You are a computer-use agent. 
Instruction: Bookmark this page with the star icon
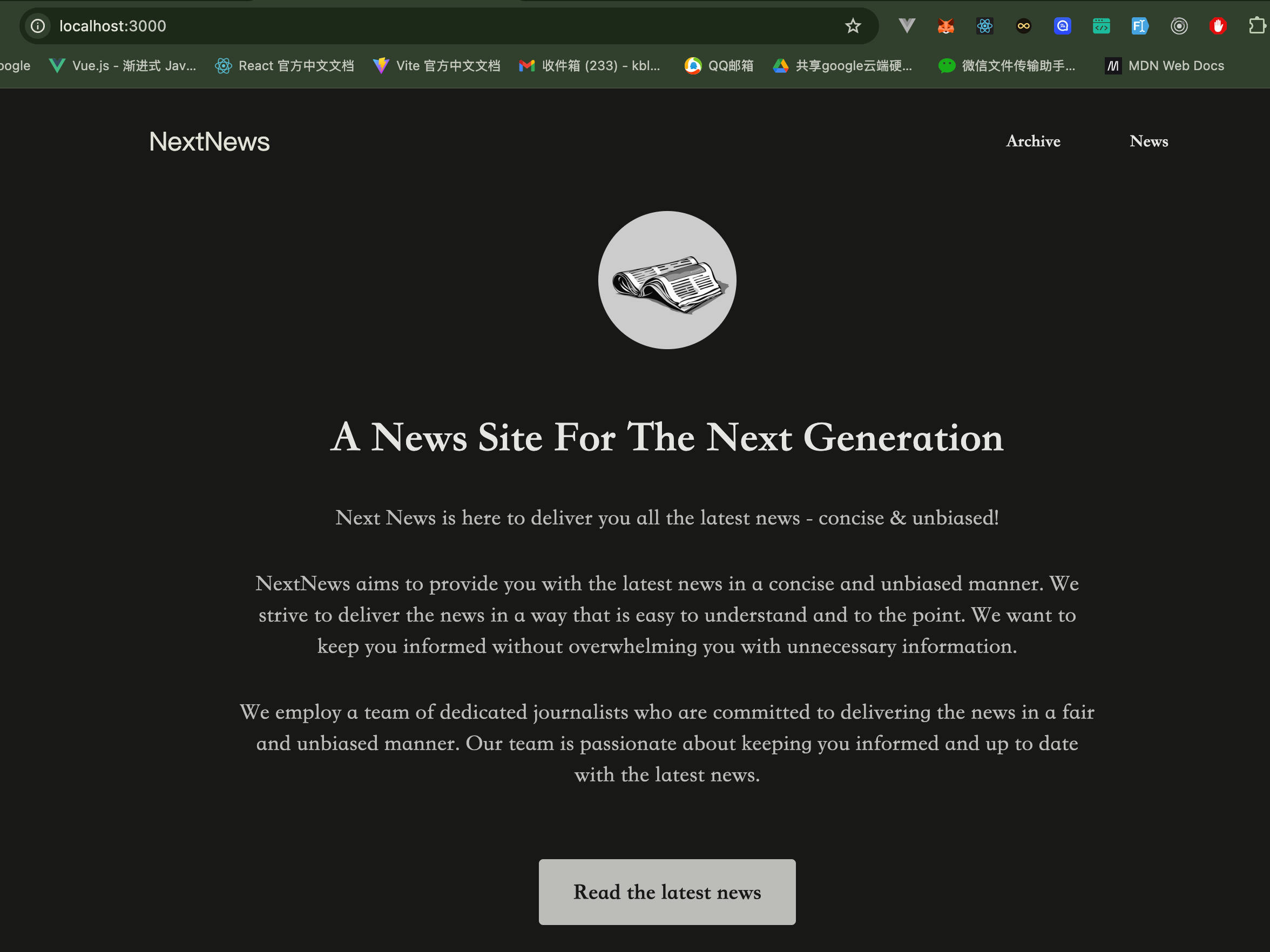853,26
